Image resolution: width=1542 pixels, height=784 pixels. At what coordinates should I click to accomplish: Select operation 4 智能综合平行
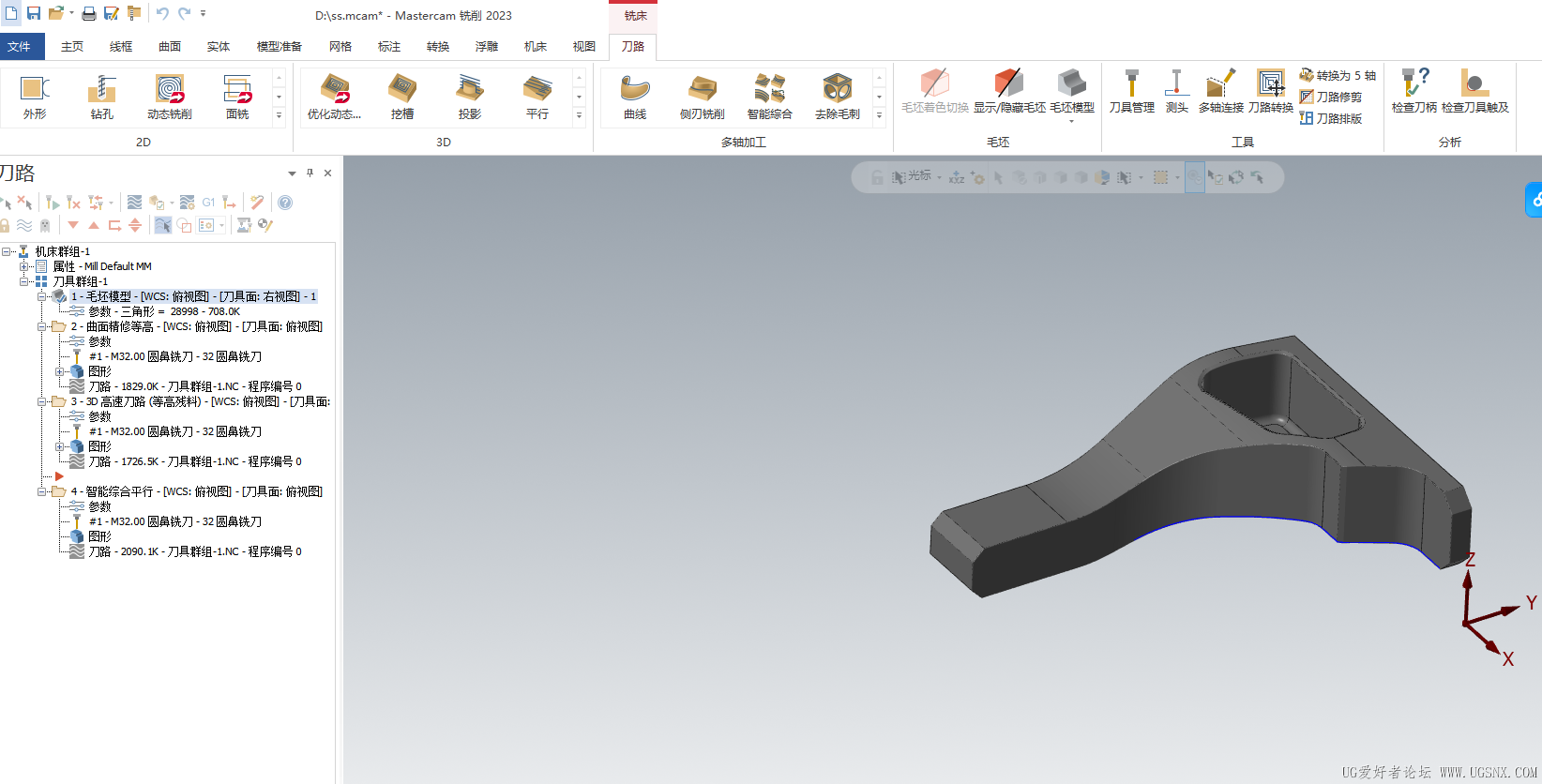pos(197,491)
